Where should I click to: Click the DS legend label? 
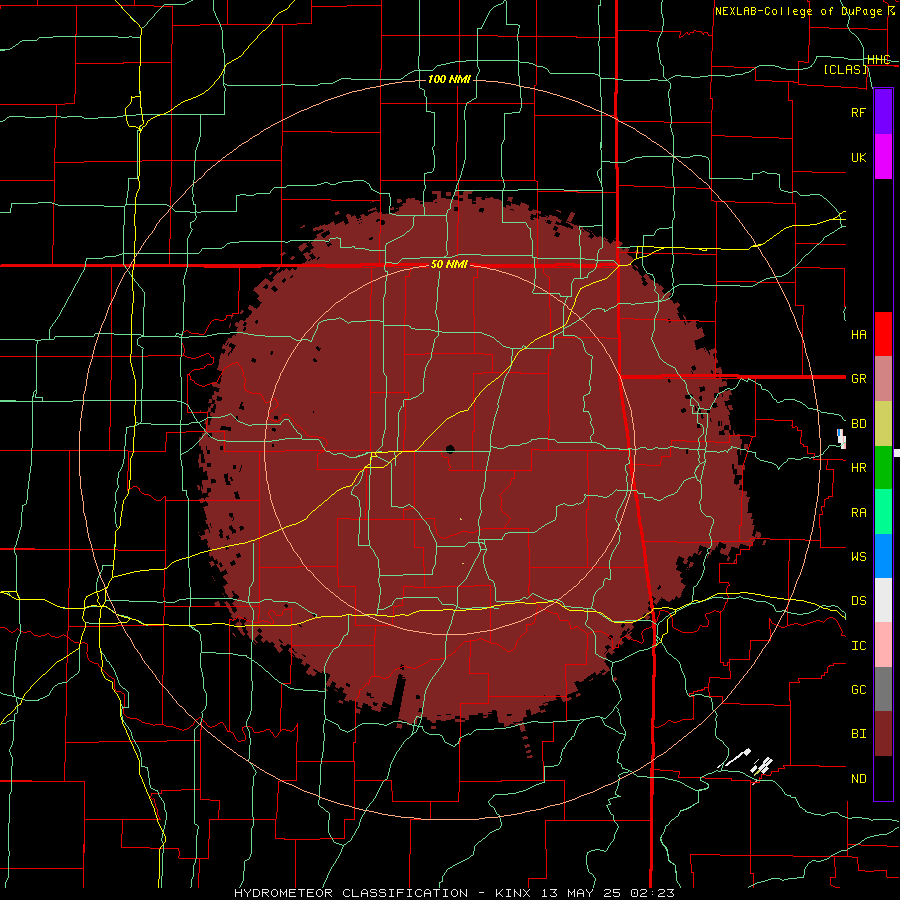point(858,600)
